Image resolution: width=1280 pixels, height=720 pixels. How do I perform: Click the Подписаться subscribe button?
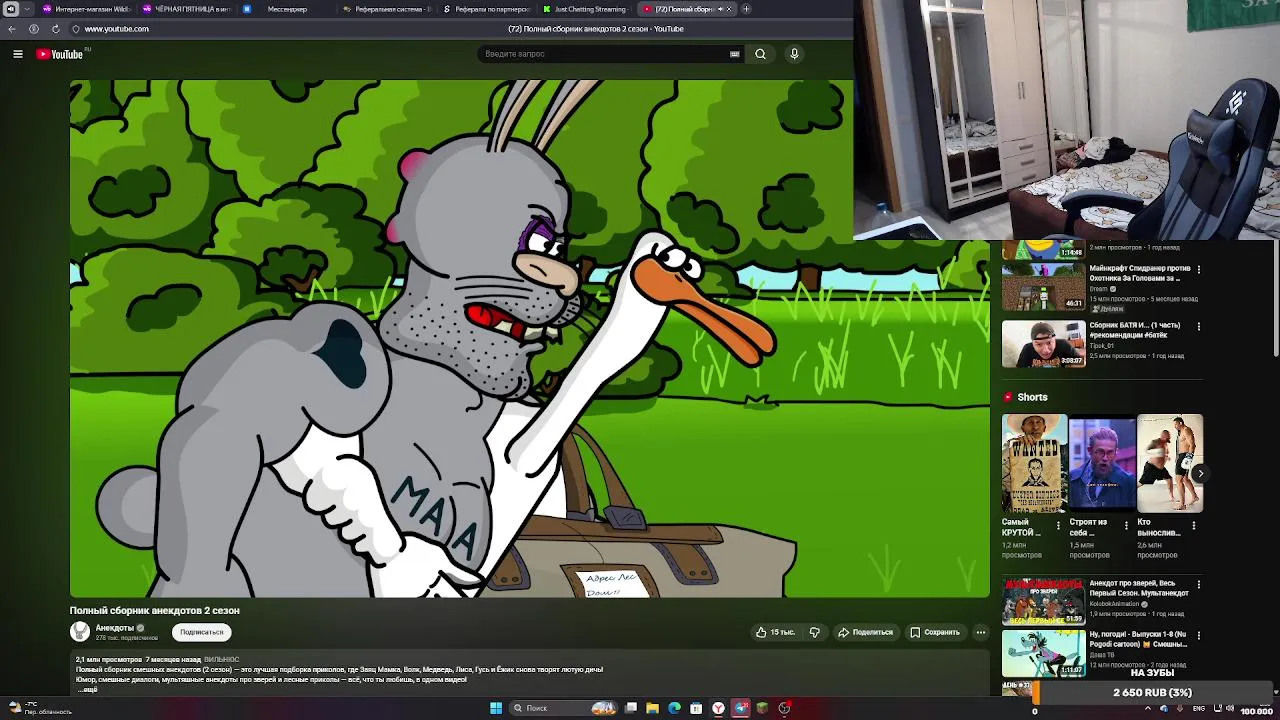pos(201,632)
